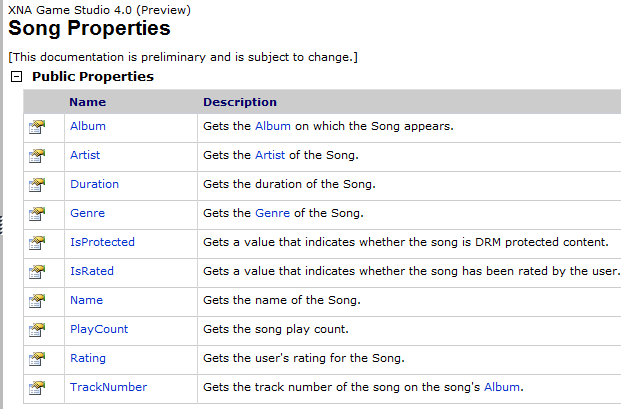This screenshot has height=409, width=621.
Task: Open the Album property link
Action: [88, 126]
